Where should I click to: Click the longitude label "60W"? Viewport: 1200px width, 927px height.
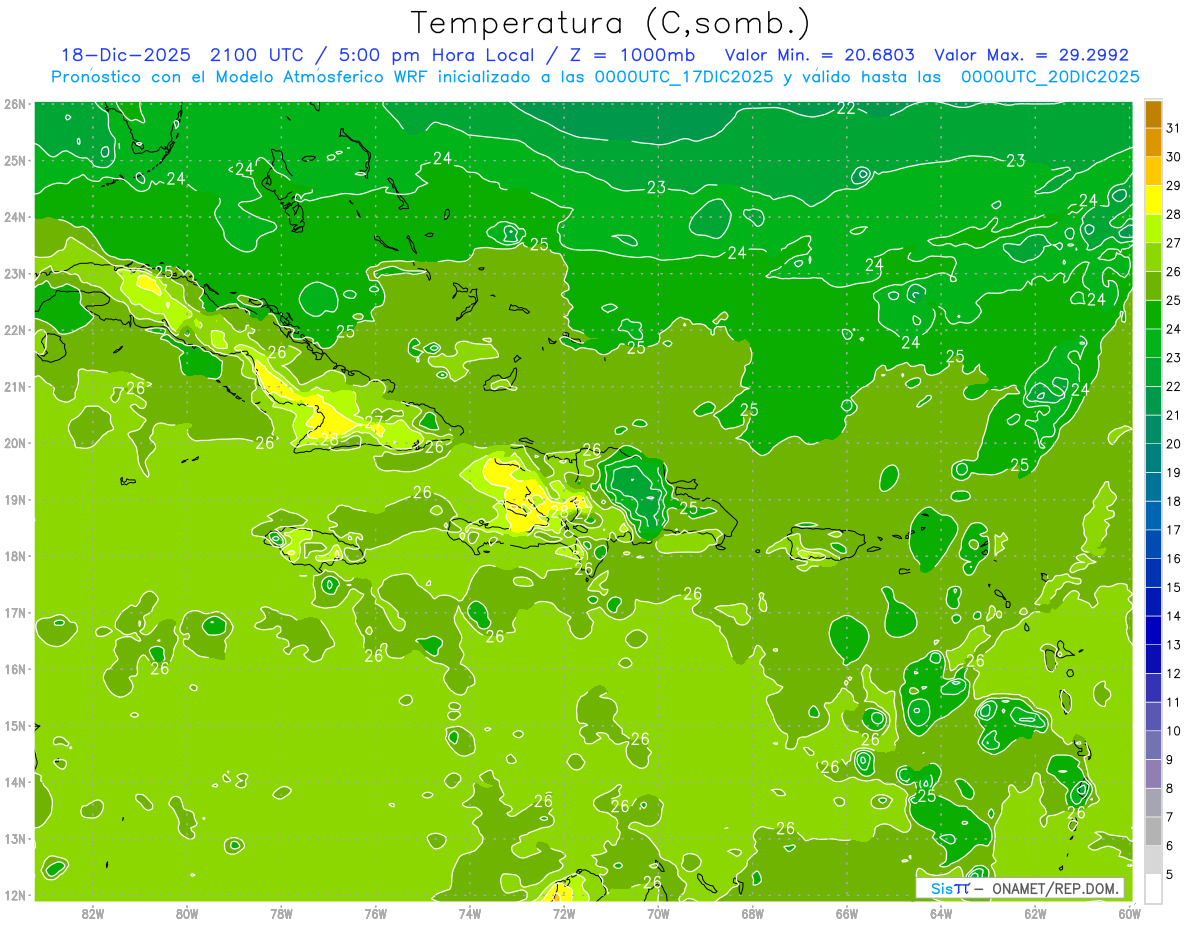1129,912
